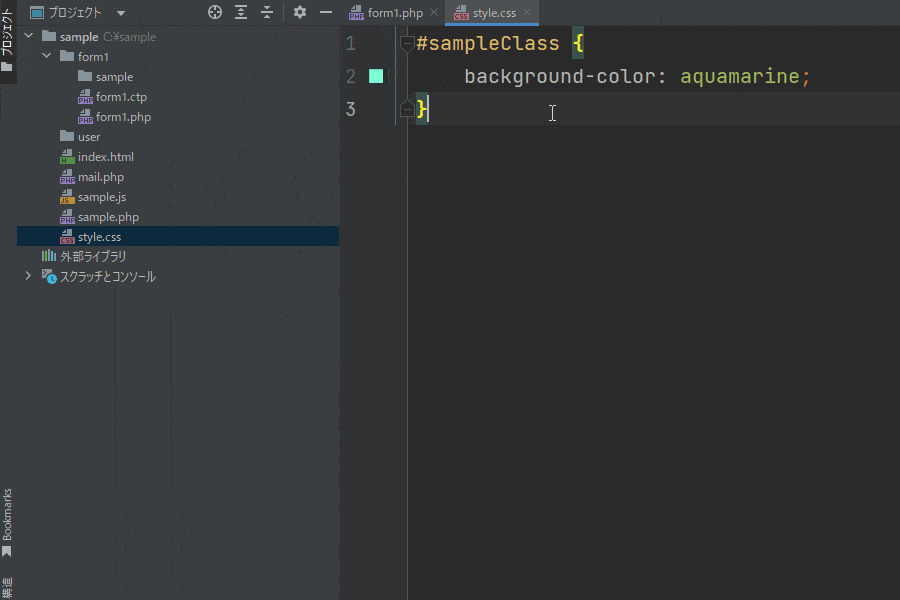Switch to the form1.php tab
Screen dimensions: 900x600
[394, 13]
